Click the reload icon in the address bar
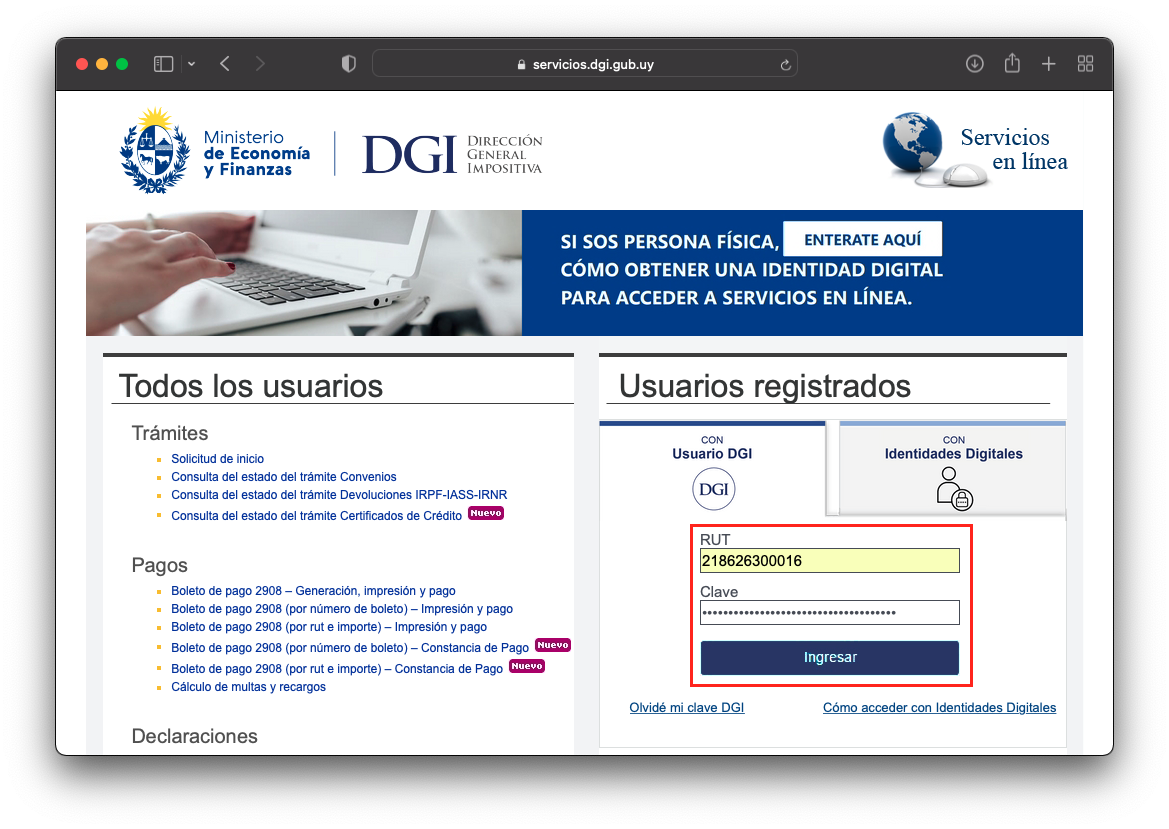 [785, 63]
